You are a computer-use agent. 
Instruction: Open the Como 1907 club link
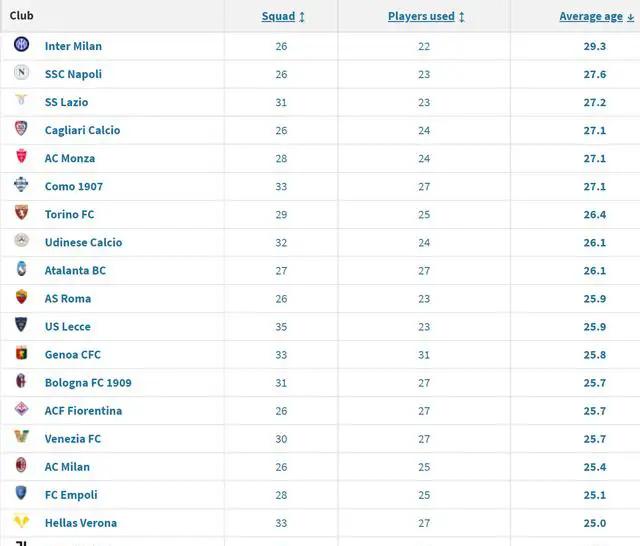pos(74,186)
